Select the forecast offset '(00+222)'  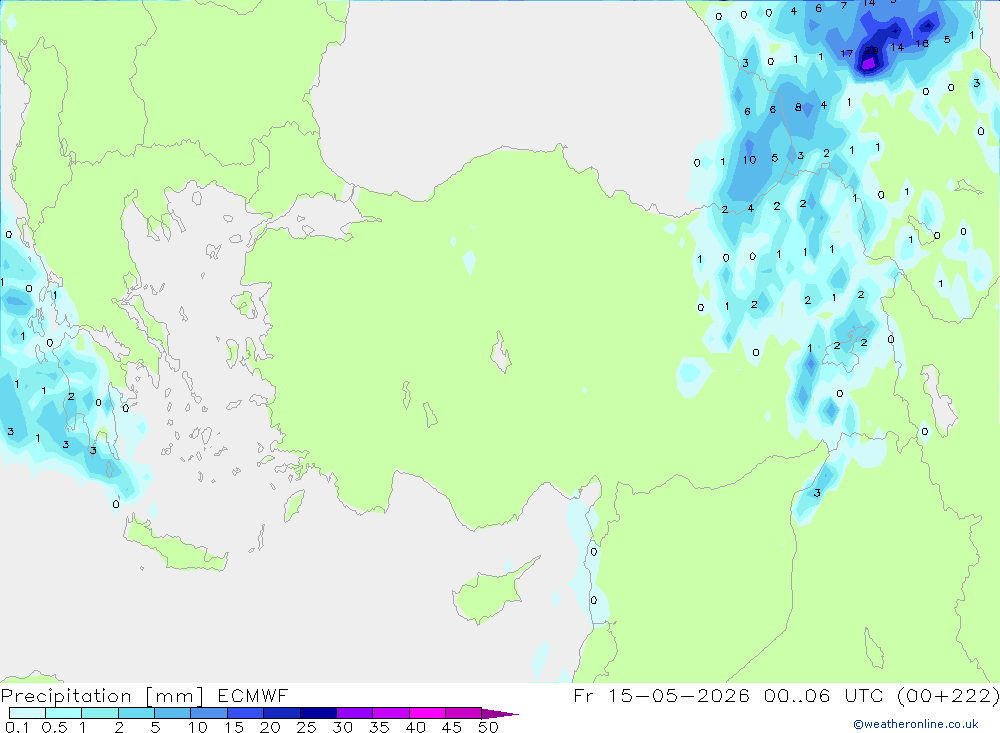(948, 696)
